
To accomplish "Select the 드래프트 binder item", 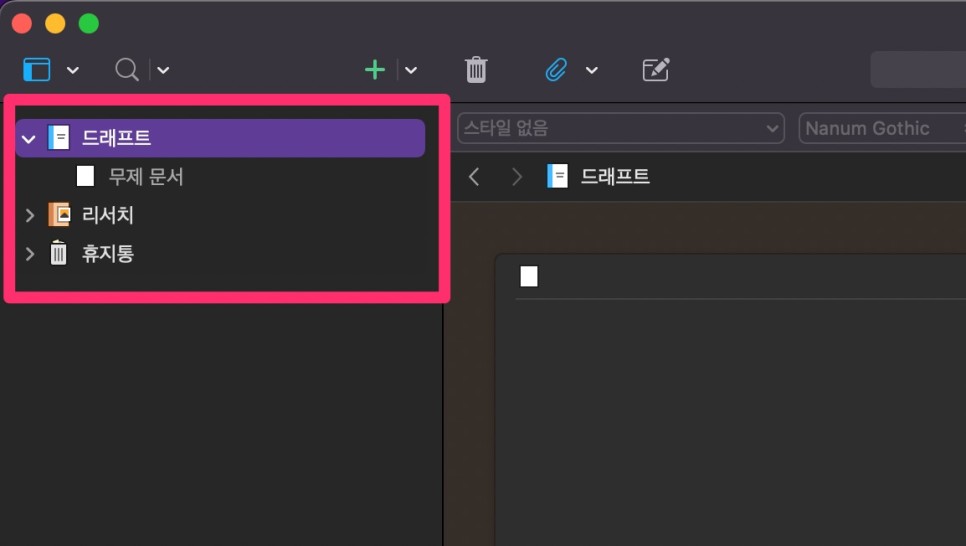I will 220,138.
